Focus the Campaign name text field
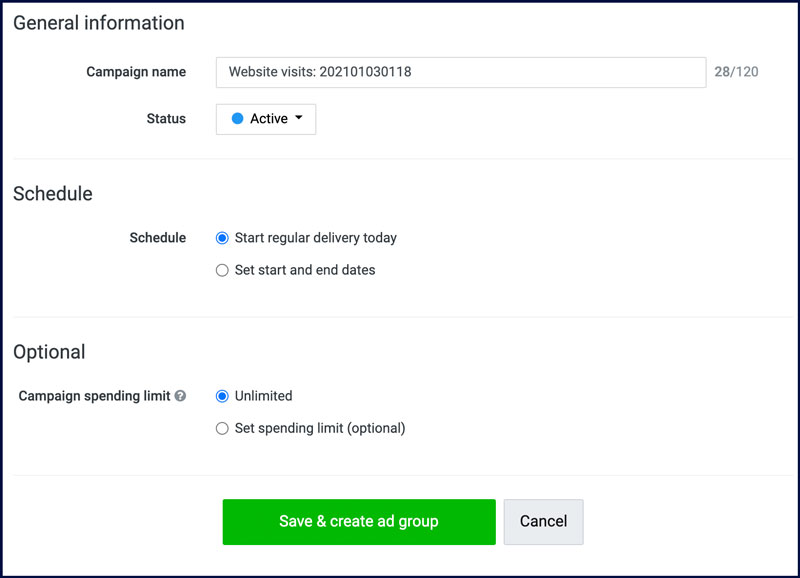This screenshot has width=800, height=578. point(461,72)
